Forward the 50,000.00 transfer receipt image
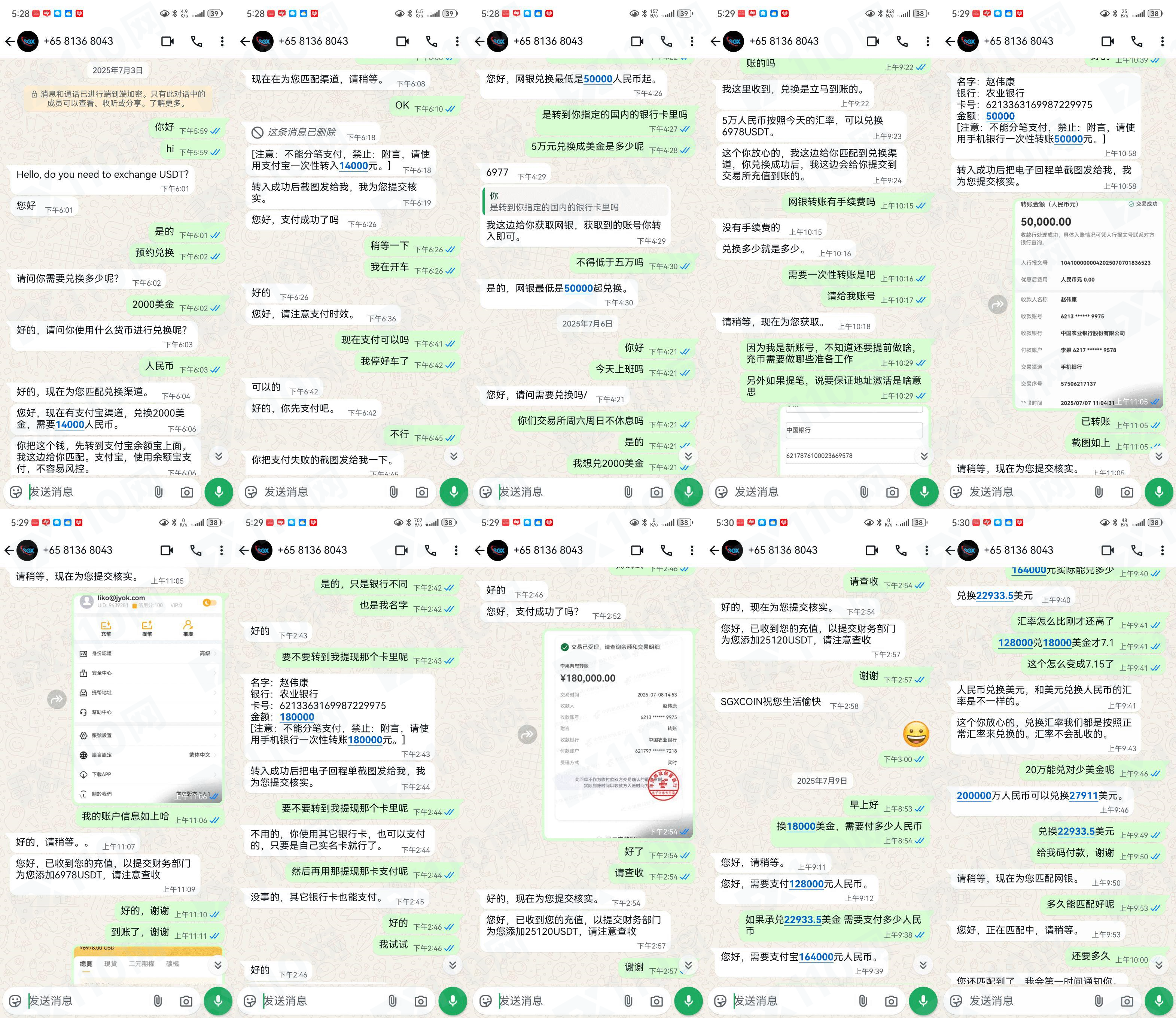Viewport: 1176px width, 1018px height. pos(997,305)
